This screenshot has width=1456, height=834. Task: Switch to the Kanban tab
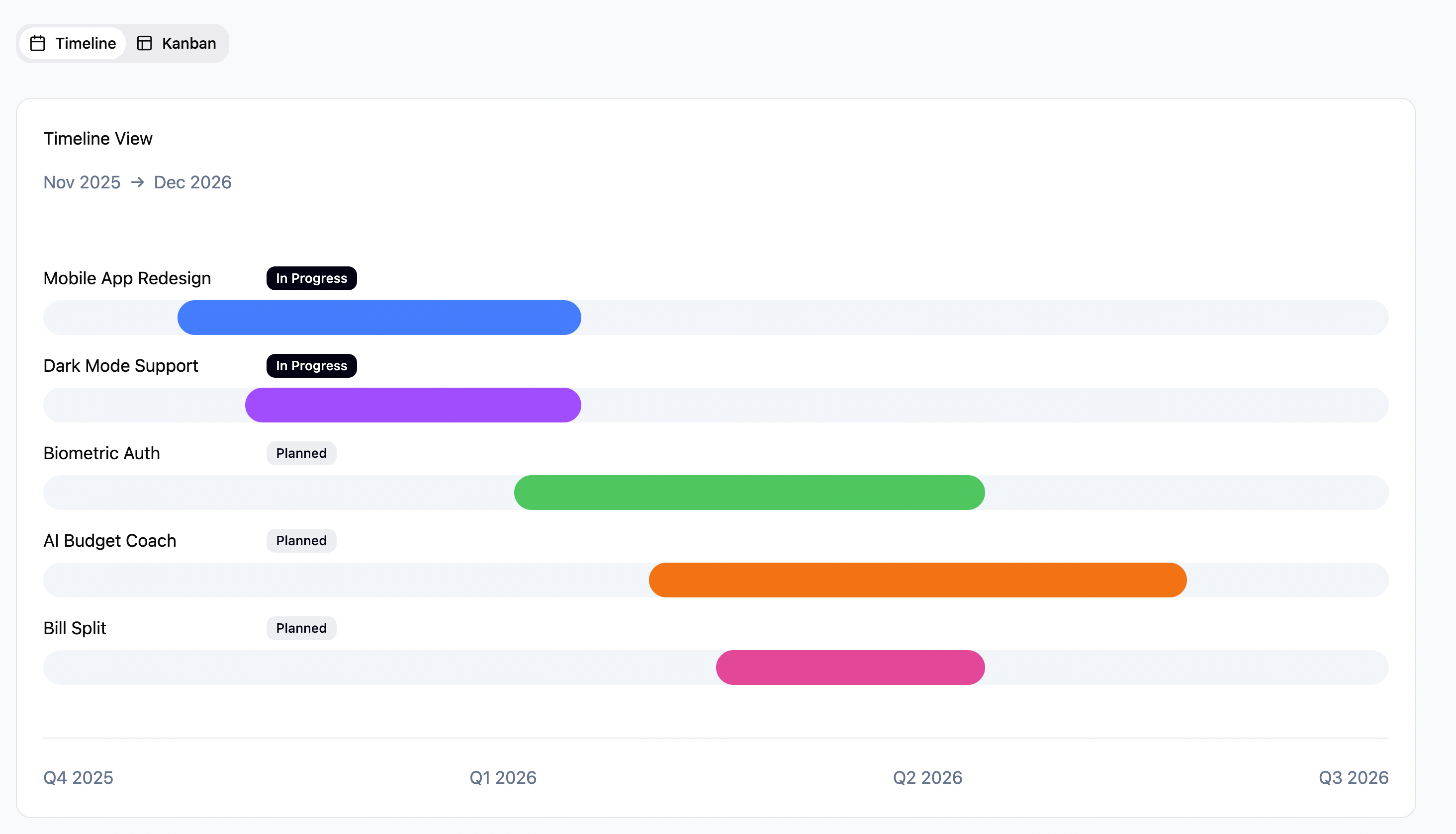click(177, 44)
